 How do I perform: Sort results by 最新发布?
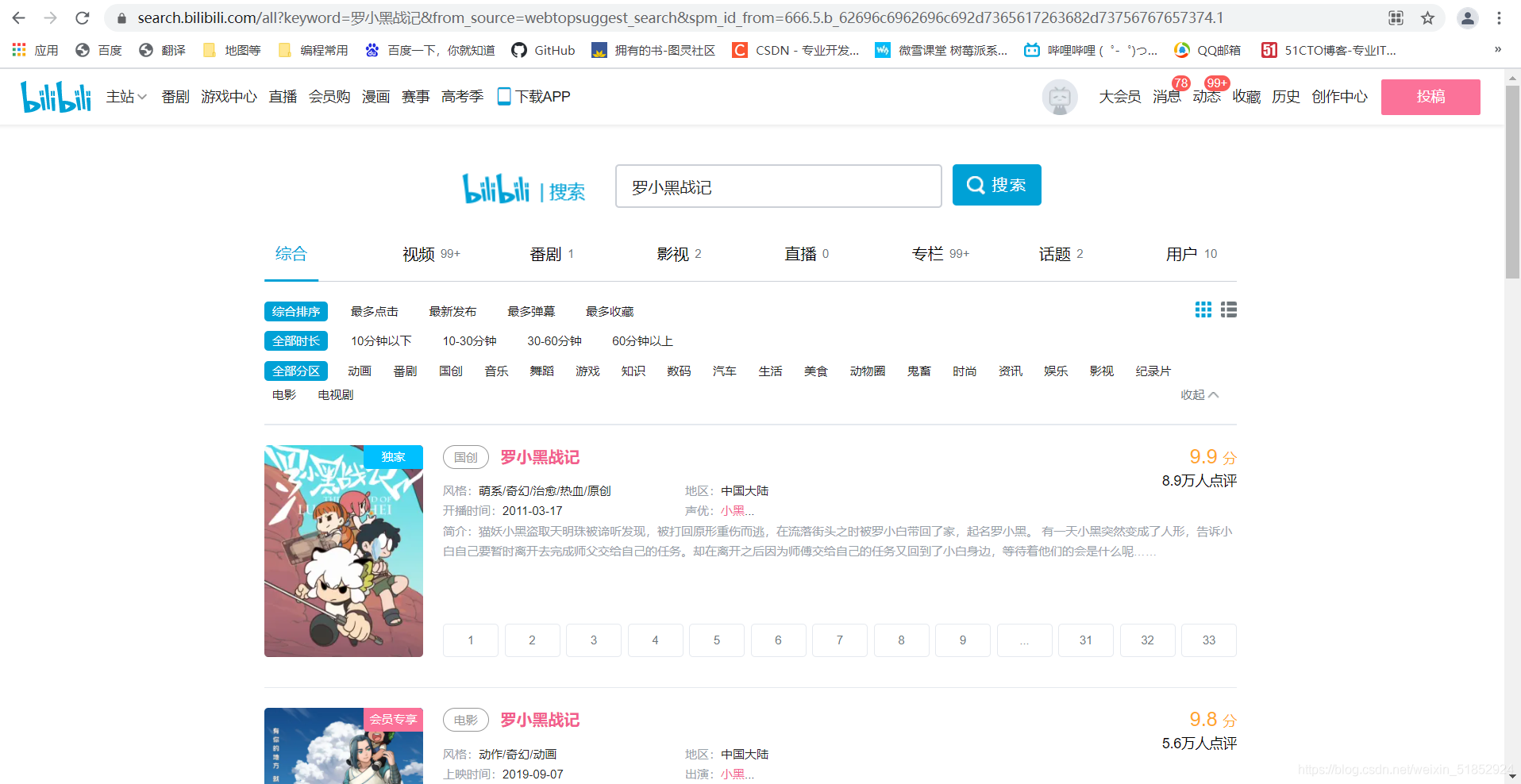[x=452, y=312]
